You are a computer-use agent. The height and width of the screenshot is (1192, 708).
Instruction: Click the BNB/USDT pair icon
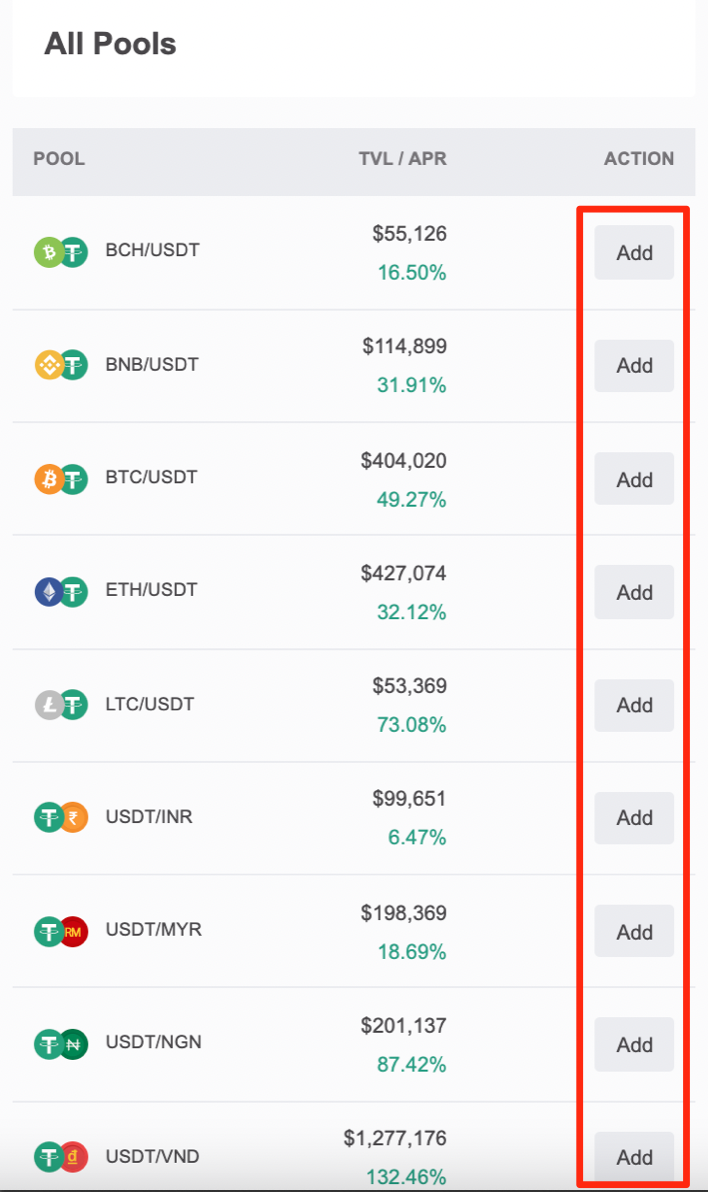click(61, 365)
